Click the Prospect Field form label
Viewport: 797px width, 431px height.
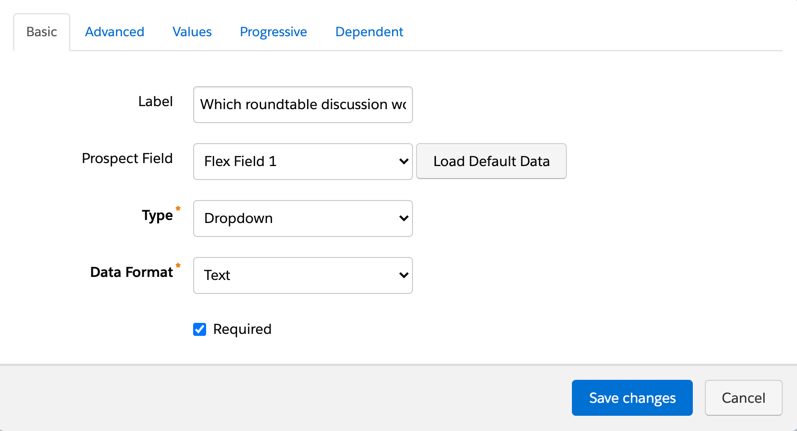(127, 159)
